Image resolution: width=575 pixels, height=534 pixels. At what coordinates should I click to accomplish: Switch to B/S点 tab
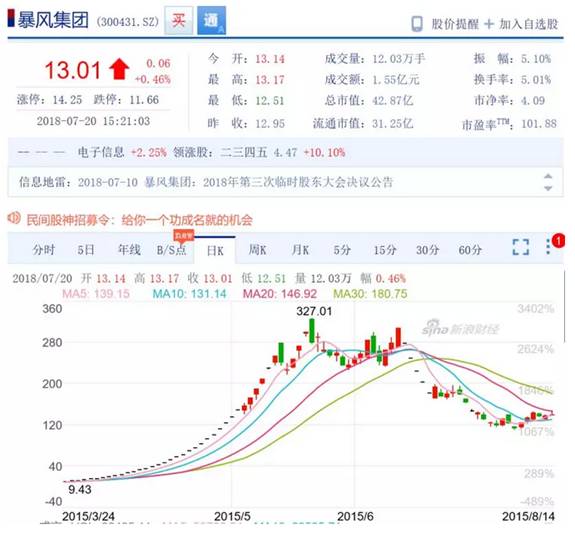171,250
